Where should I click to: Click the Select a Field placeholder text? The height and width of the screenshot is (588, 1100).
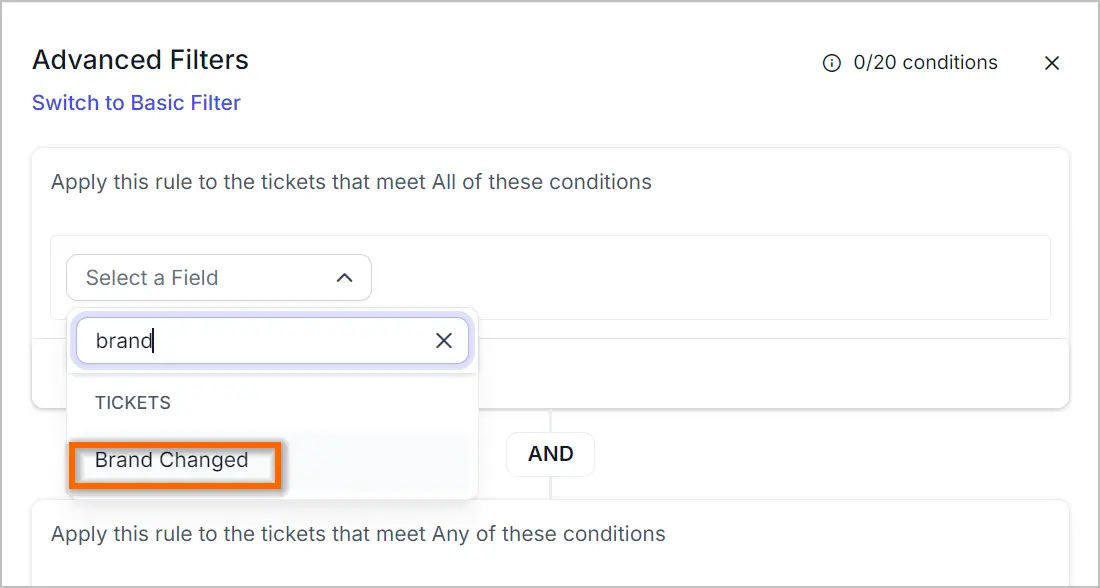point(152,278)
